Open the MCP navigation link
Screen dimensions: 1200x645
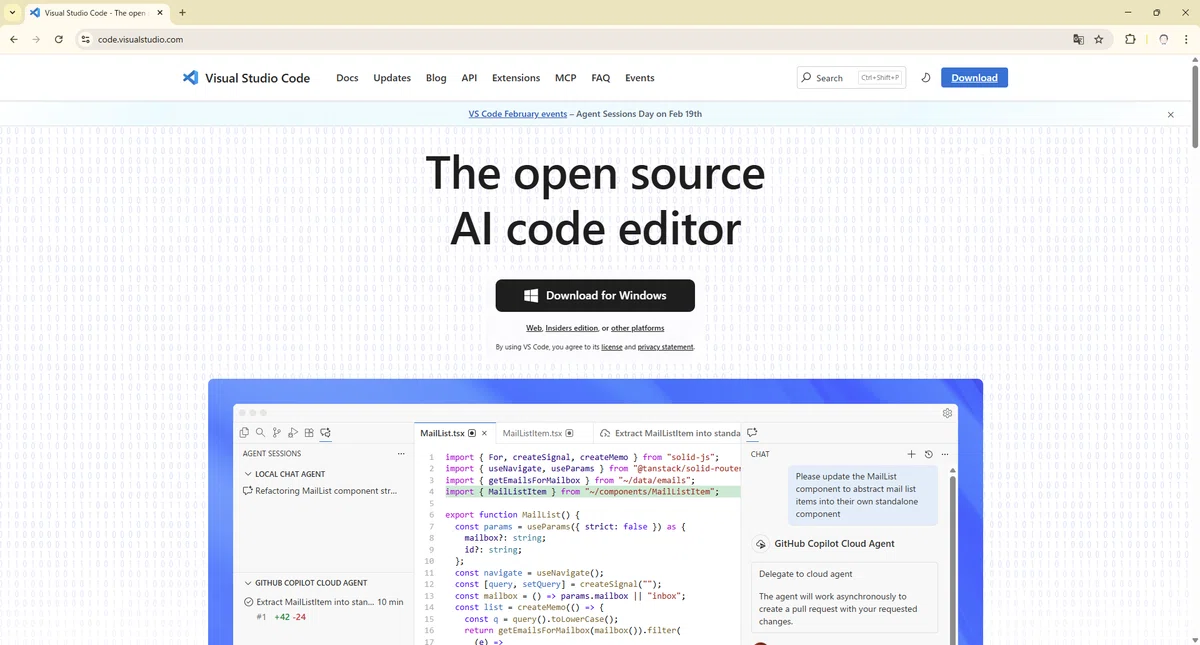pyautogui.click(x=566, y=78)
